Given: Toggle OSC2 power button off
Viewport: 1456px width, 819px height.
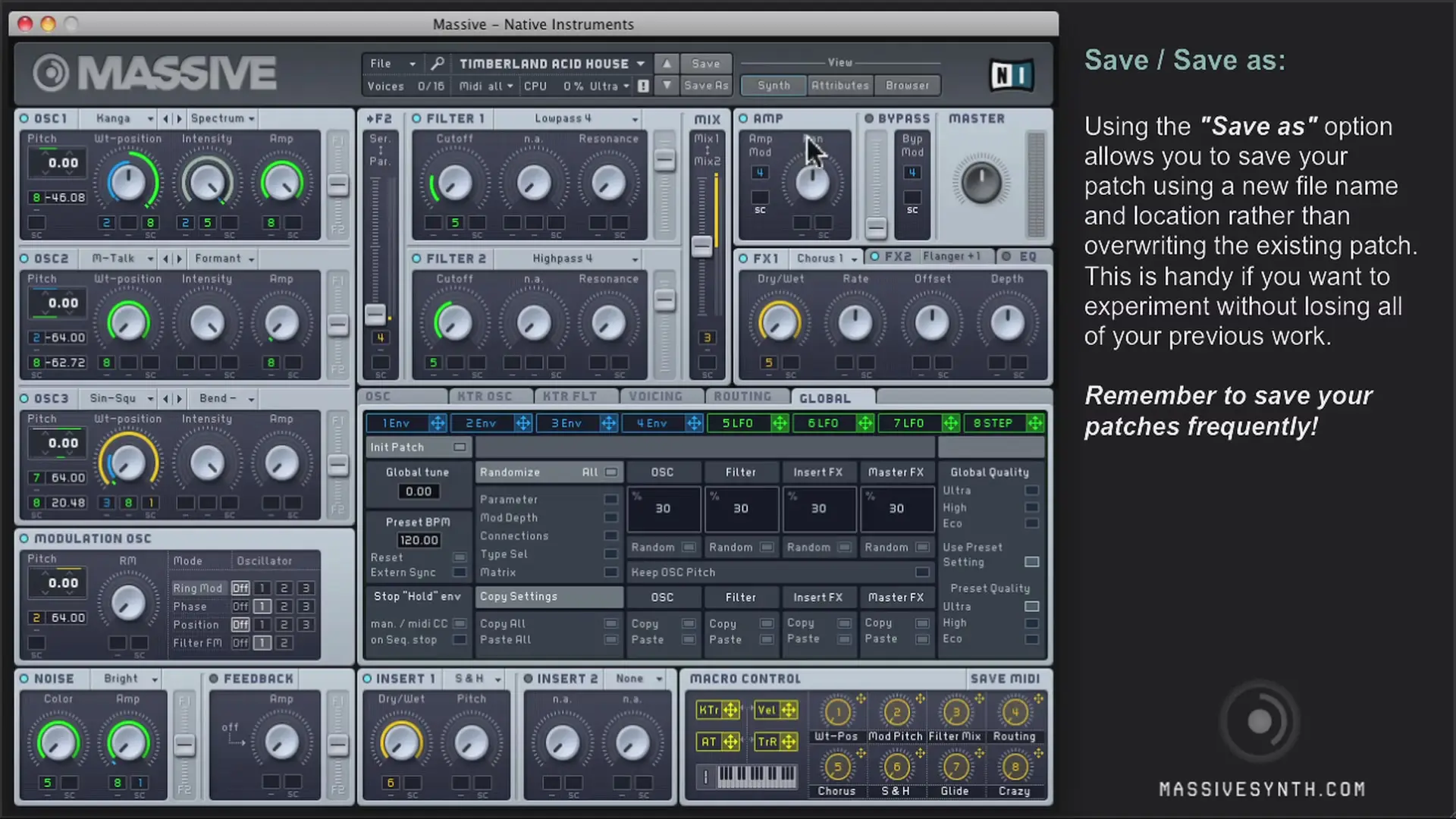Looking at the screenshot, I should pyautogui.click(x=24, y=259).
